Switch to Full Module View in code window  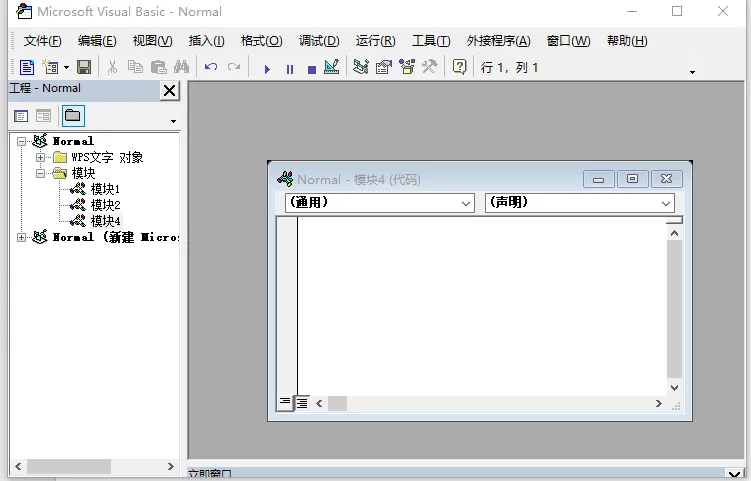point(302,403)
